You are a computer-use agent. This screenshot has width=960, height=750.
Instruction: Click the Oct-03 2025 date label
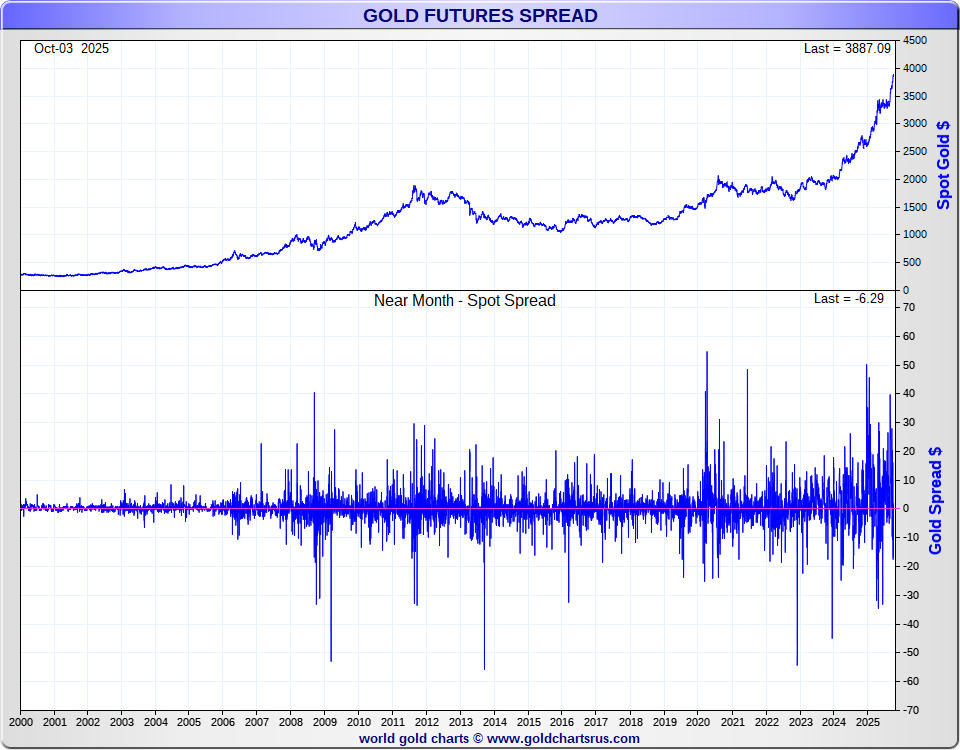pyautogui.click(x=71, y=48)
